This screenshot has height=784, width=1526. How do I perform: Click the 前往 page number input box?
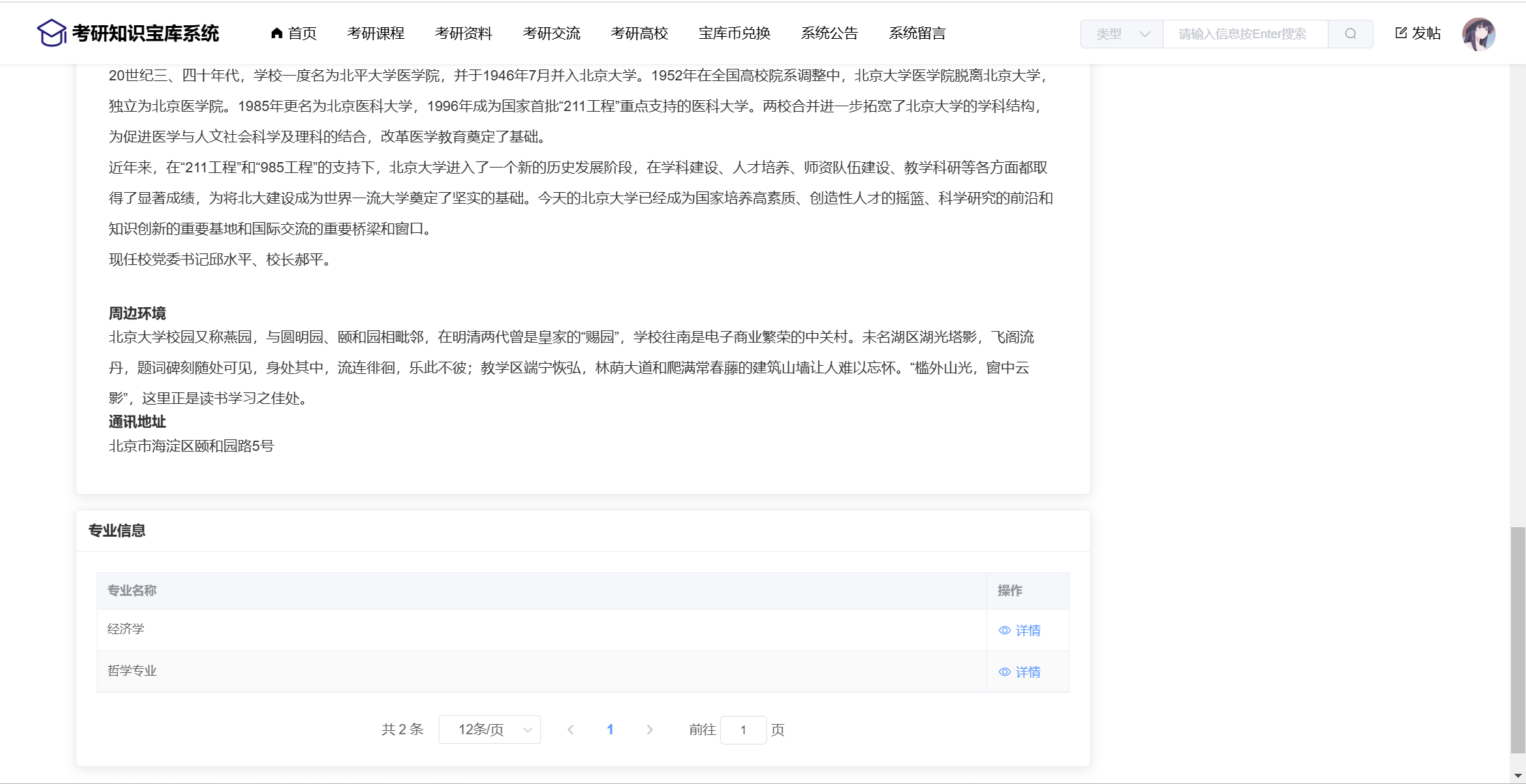coord(743,730)
